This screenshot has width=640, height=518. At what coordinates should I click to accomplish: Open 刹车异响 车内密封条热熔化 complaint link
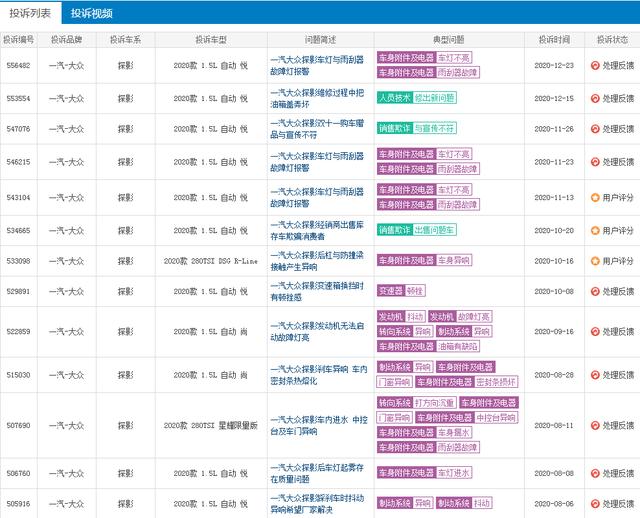[319, 375]
